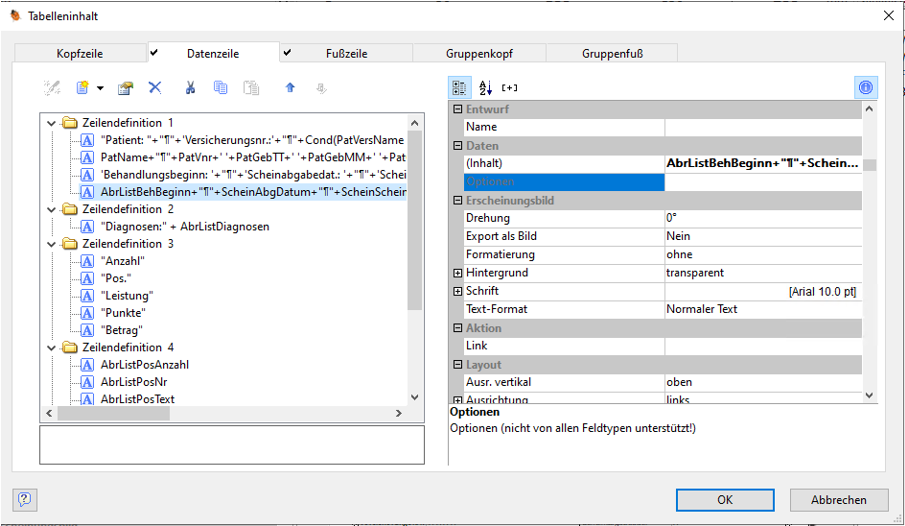Click the A icon beside "Diagnosen:" entry
This screenshot has width=905, height=526.
(x=87, y=226)
